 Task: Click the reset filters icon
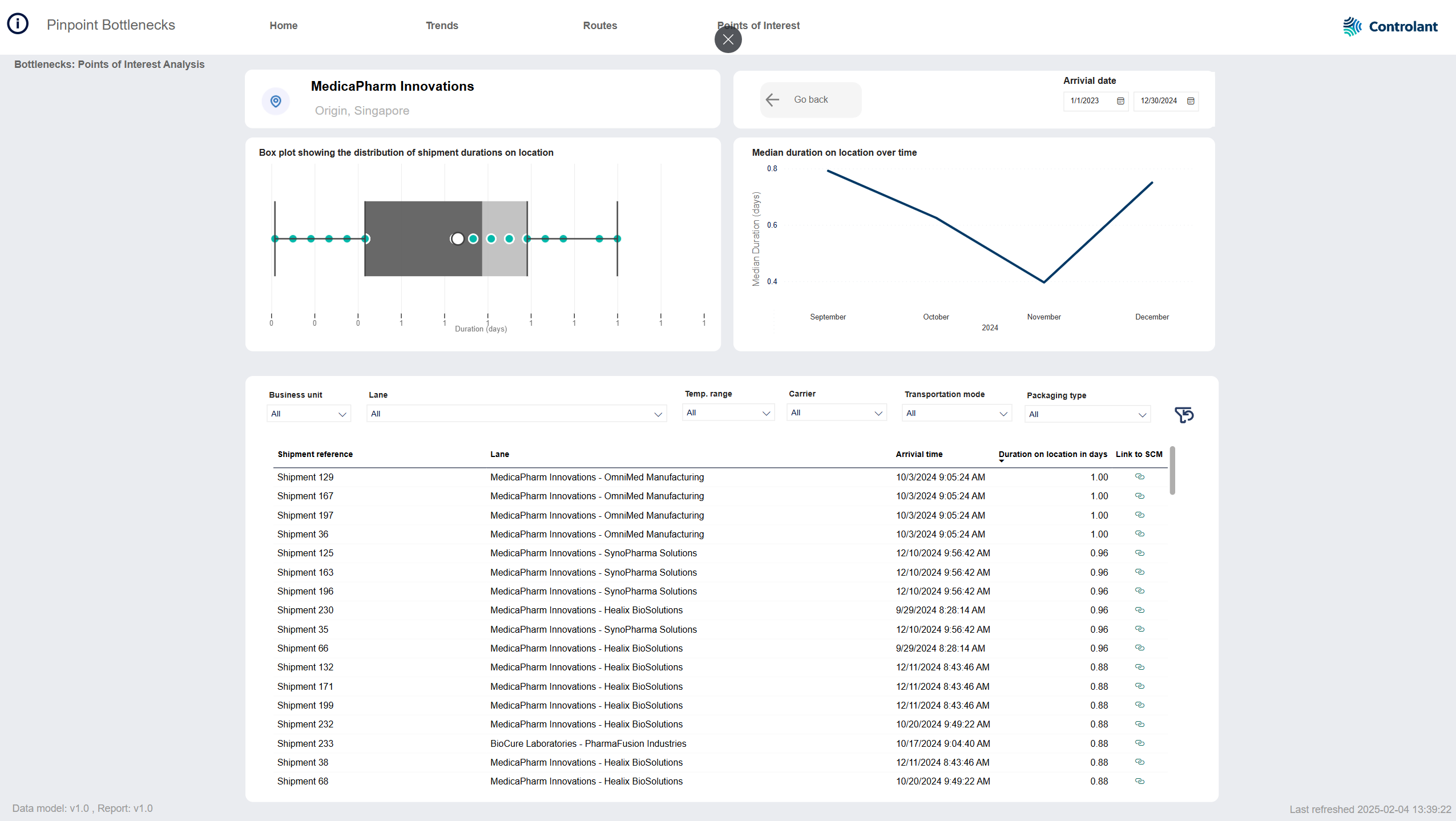pyautogui.click(x=1184, y=415)
